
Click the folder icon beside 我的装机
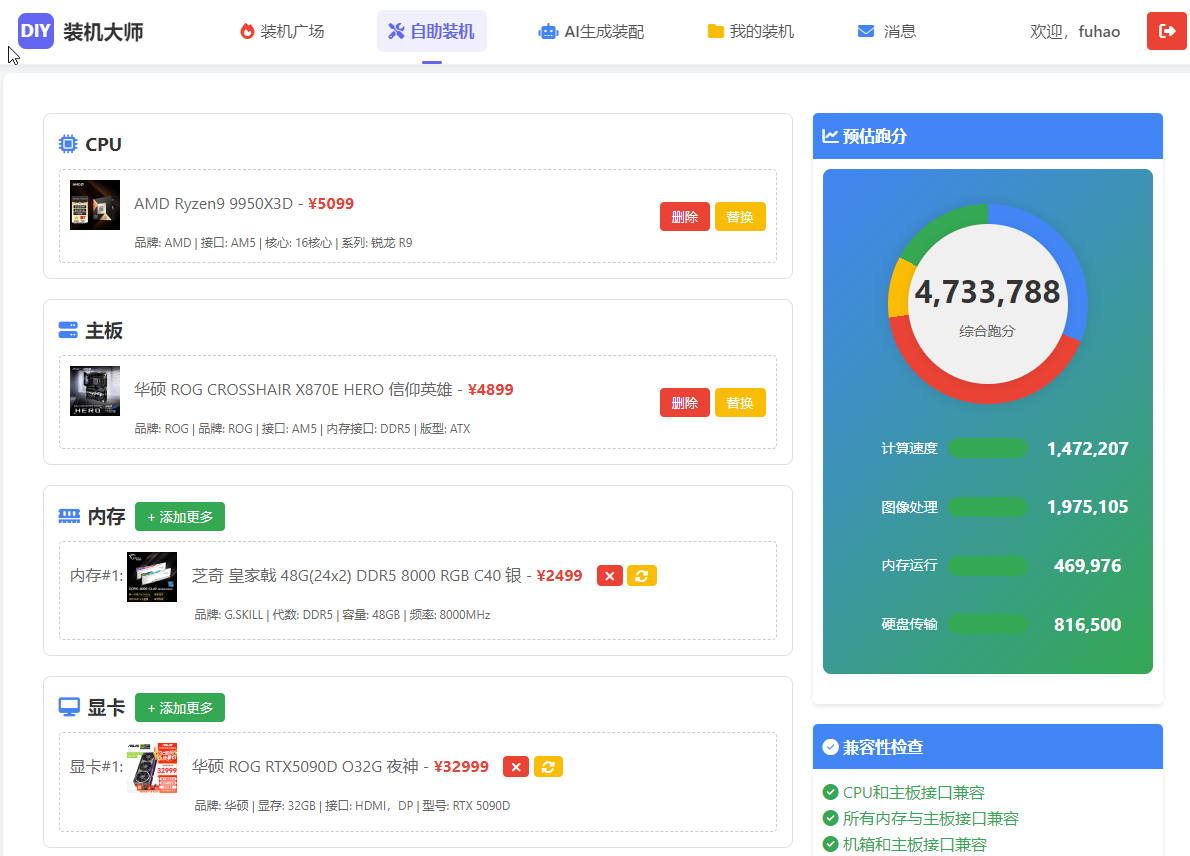pos(715,31)
